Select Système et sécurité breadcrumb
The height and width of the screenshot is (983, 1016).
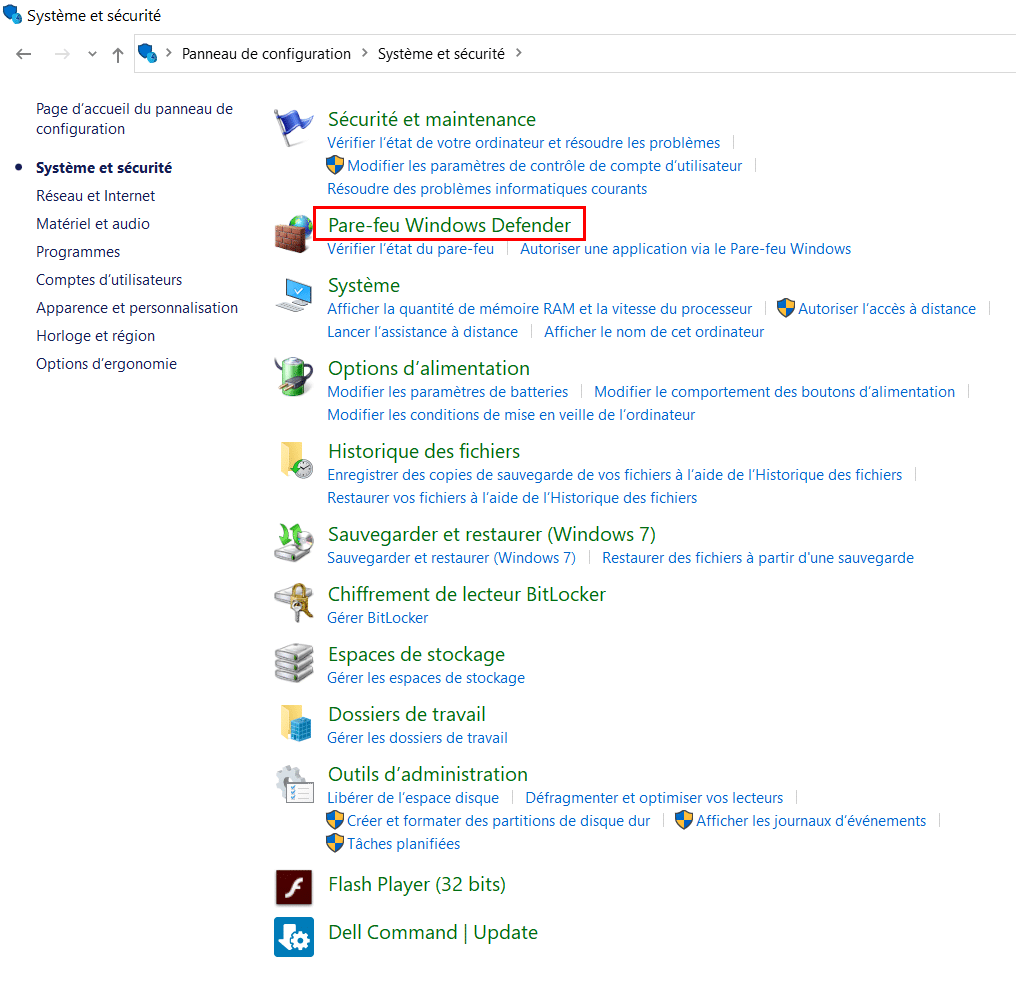pos(441,54)
